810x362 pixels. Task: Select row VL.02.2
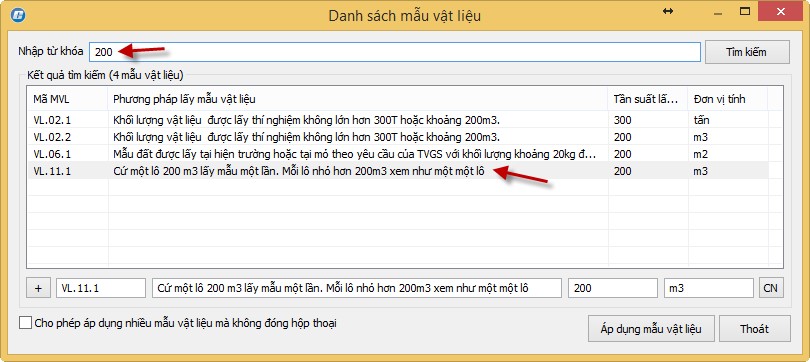[x=398, y=137]
